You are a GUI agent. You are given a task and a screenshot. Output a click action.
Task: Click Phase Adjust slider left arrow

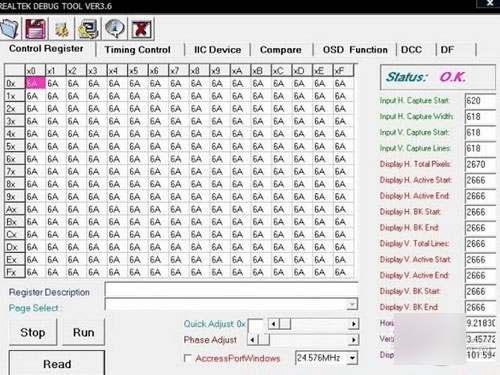(252, 340)
